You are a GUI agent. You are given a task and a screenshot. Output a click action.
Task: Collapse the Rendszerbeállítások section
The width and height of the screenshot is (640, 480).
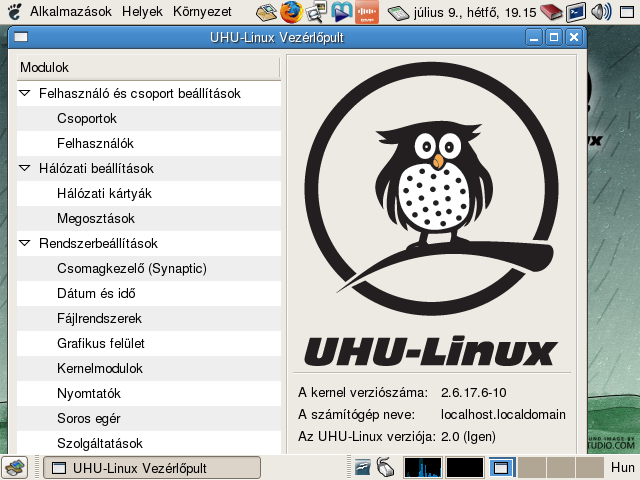click(24, 243)
